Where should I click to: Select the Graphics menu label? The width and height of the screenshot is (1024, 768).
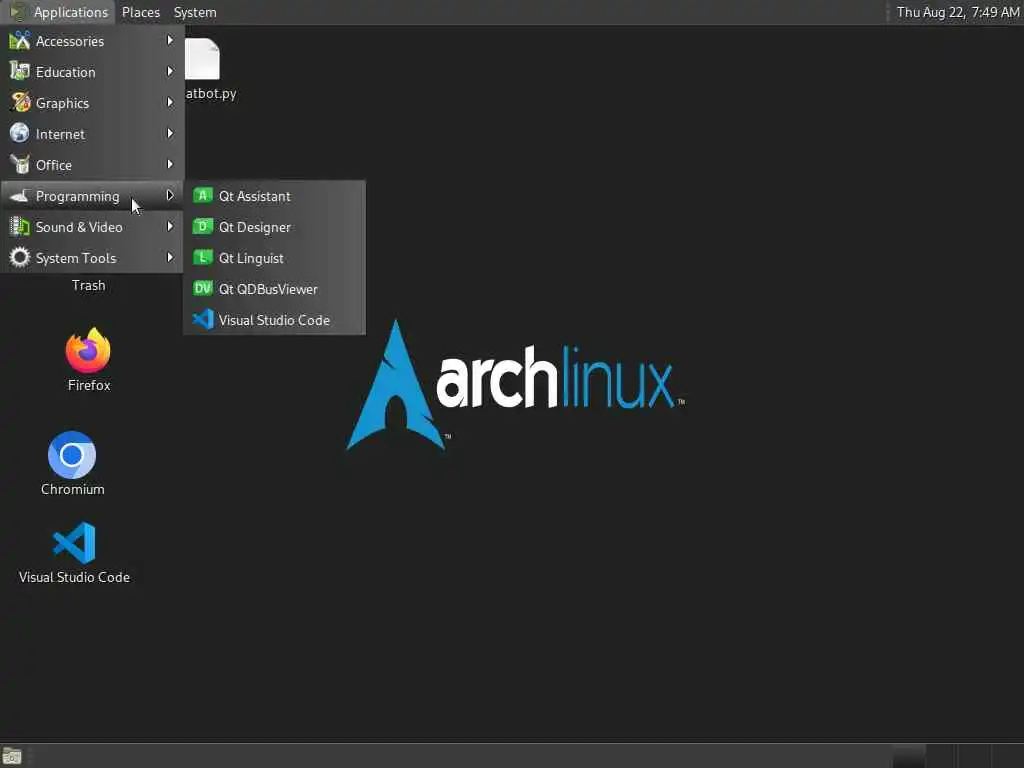point(62,103)
